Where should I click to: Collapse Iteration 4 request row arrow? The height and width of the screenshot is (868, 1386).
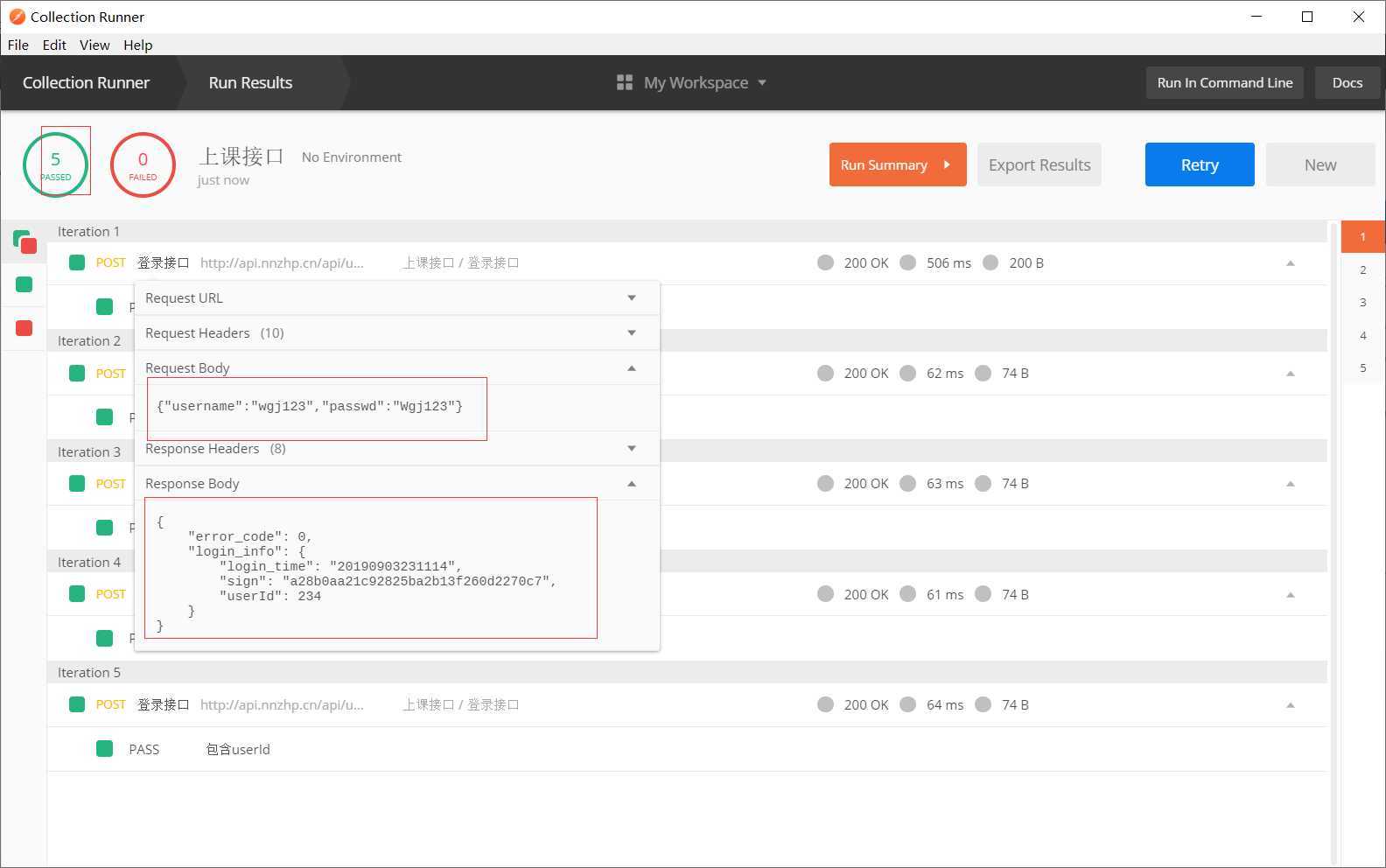tap(1290, 595)
